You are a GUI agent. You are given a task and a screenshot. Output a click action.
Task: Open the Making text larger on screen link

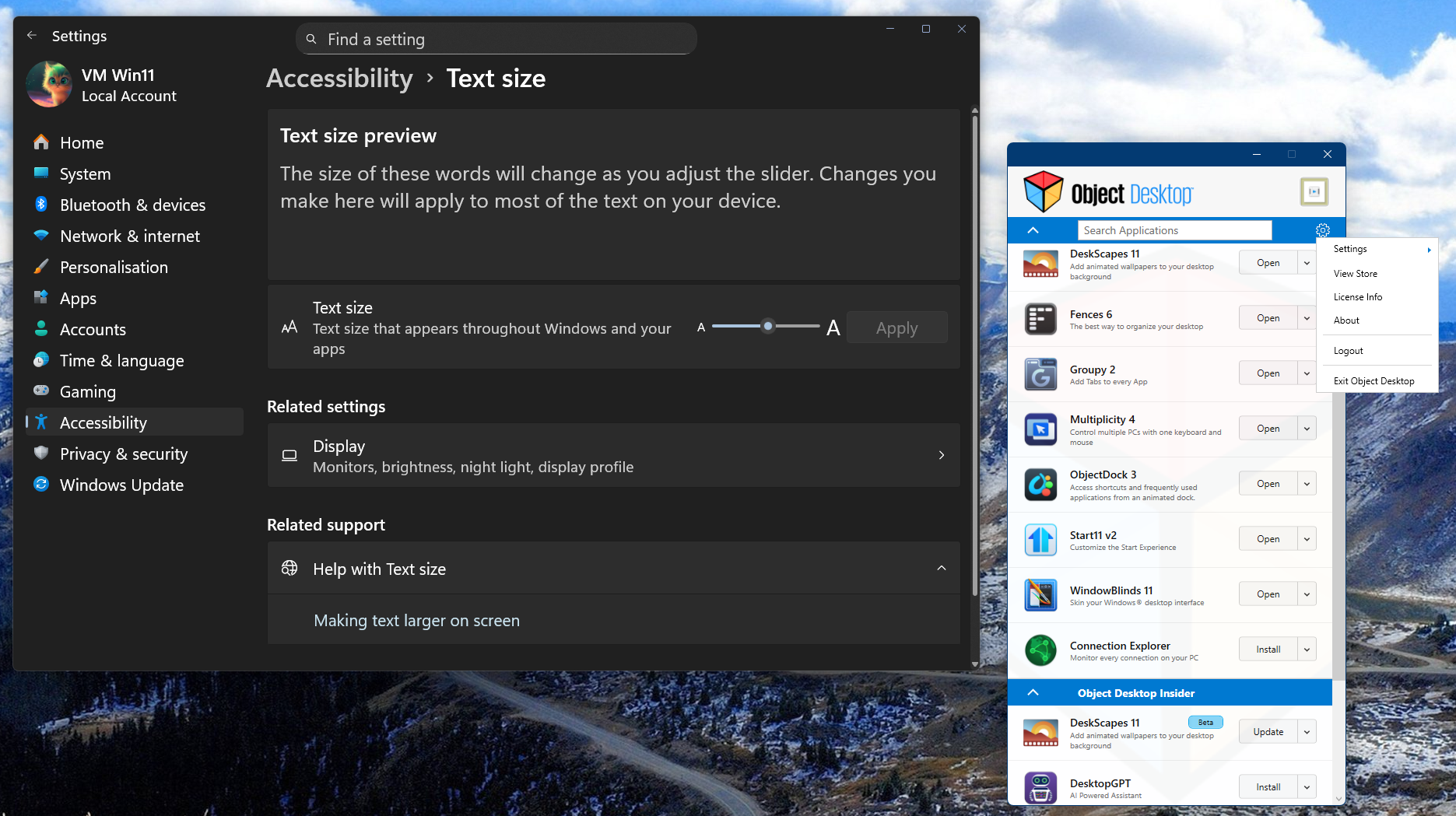coord(416,621)
